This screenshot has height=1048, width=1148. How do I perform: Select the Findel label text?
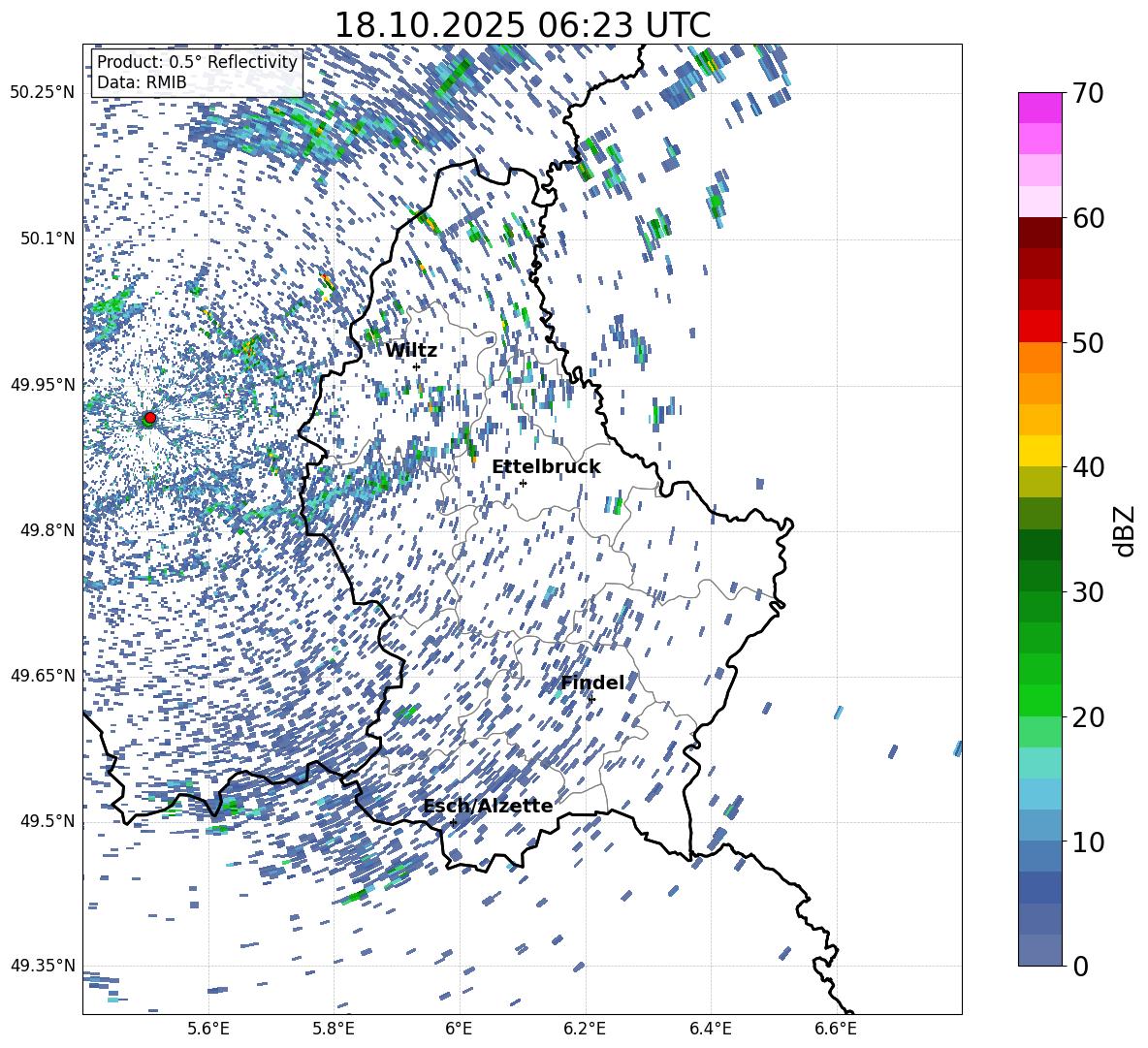pos(592,683)
